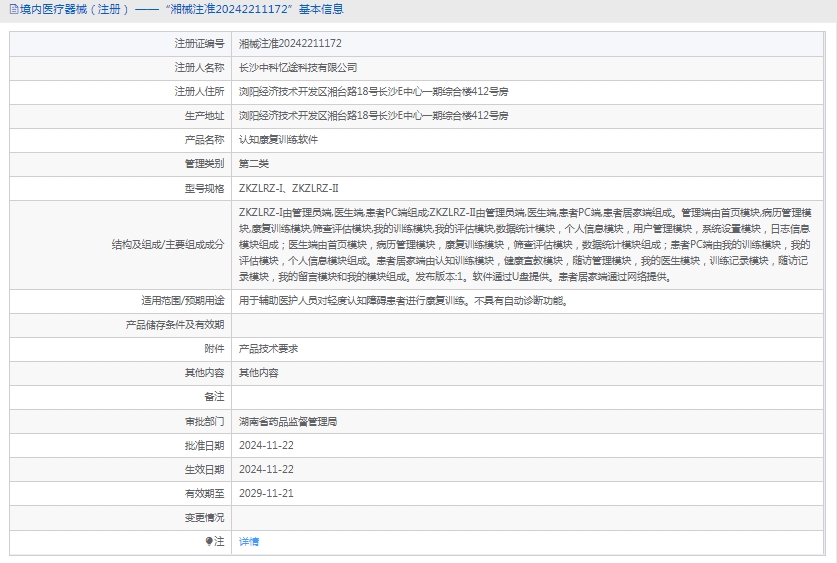Select registration number 湘械注准20242211172 in the table

pos(290,44)
